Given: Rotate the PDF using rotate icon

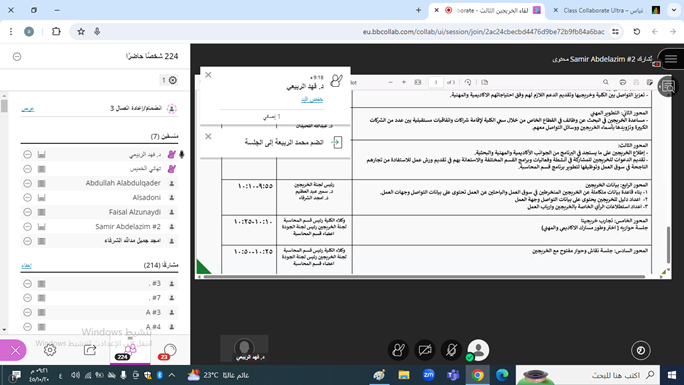Looking at the screenshot, I should [468, 82].
